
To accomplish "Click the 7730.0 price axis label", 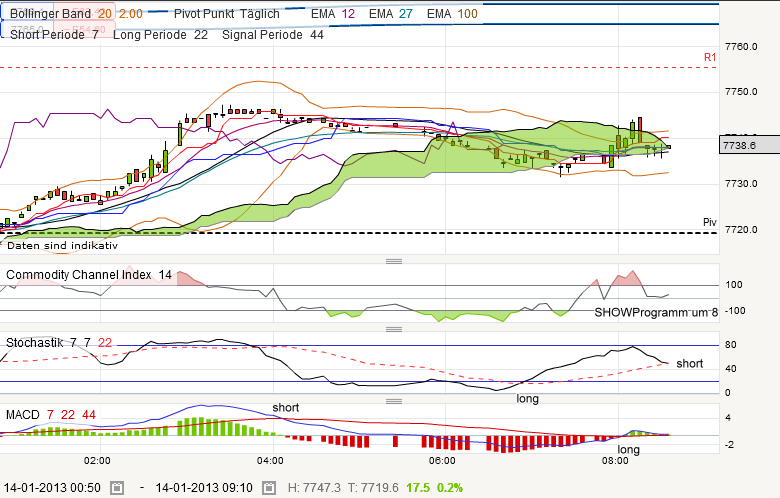I will 741,184.
